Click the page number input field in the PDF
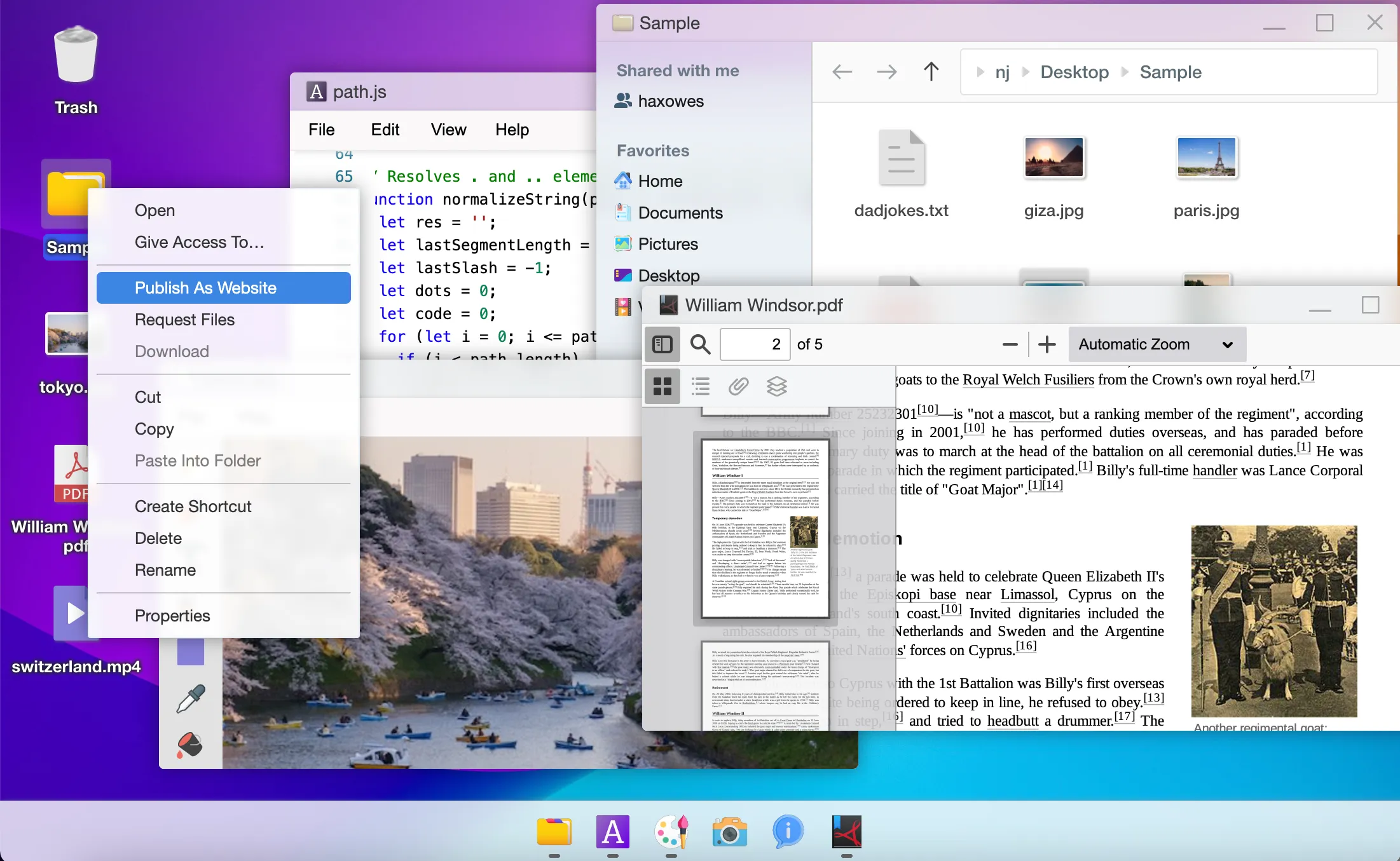 tap(755, 344)
